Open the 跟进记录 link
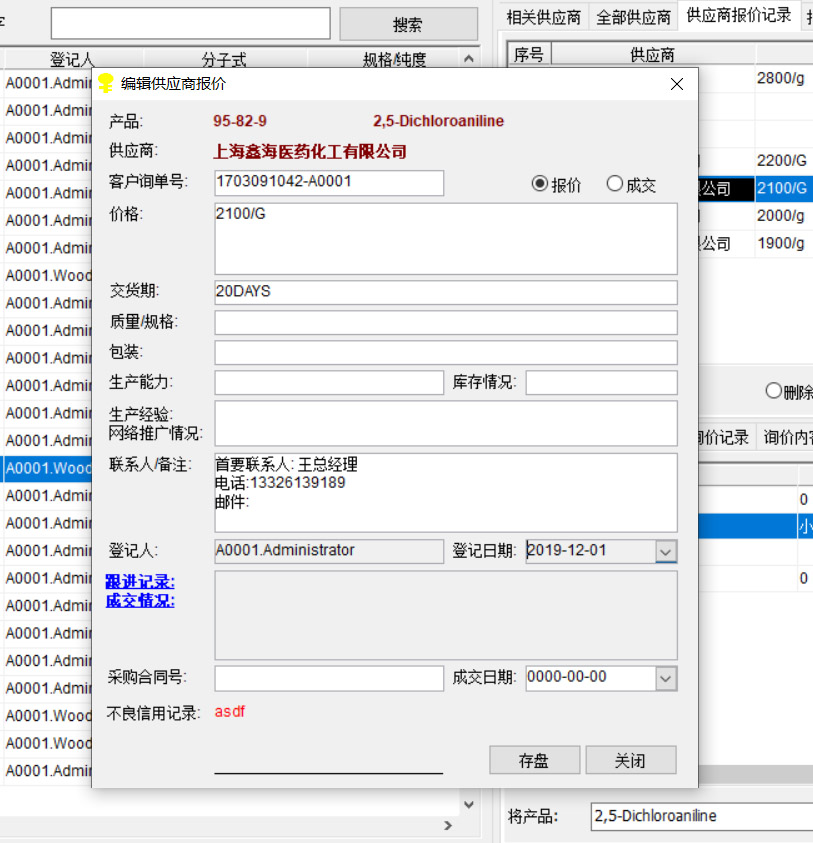Viewport: 813px width, 843px height. click(x=140, y=582)
